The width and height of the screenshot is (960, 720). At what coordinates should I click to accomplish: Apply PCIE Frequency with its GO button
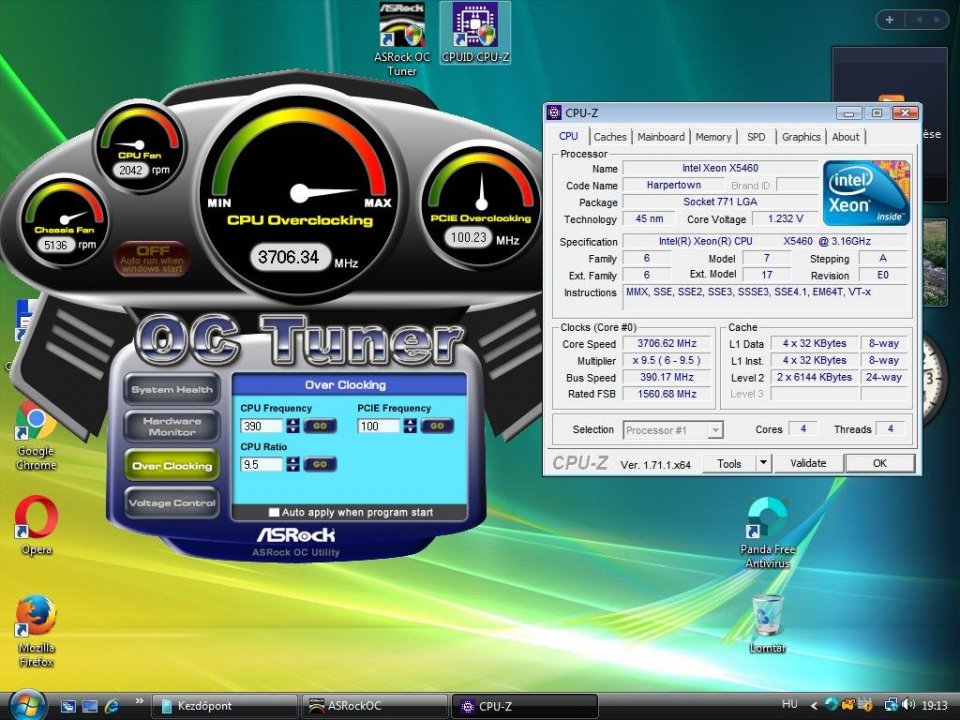(437, 426)
